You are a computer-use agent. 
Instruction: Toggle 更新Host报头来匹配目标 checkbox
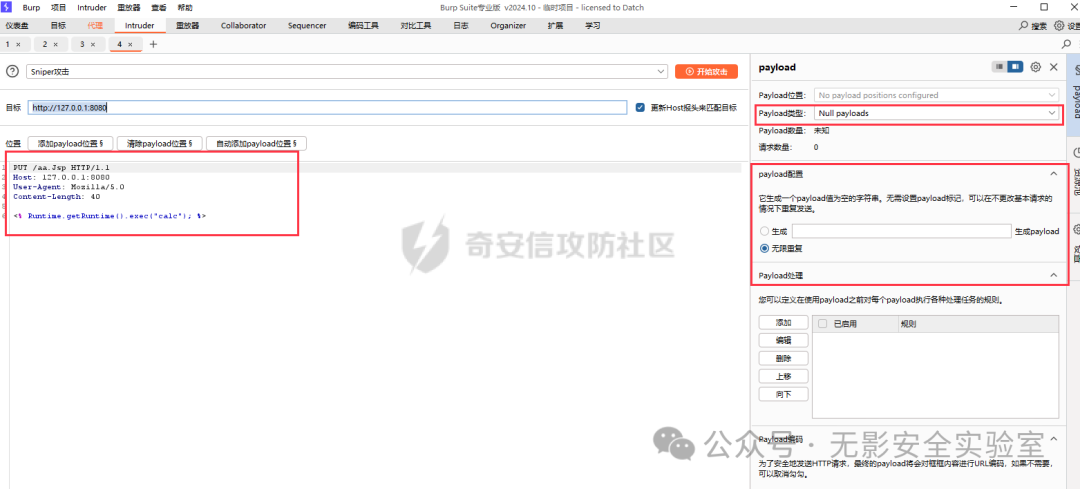[x=640, y=107]
